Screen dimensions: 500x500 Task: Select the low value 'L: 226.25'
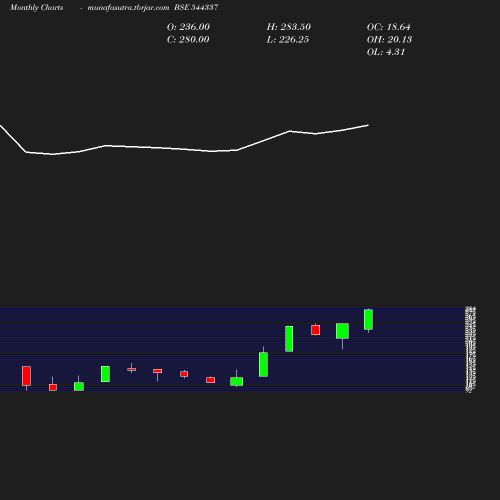click(288, 40)
